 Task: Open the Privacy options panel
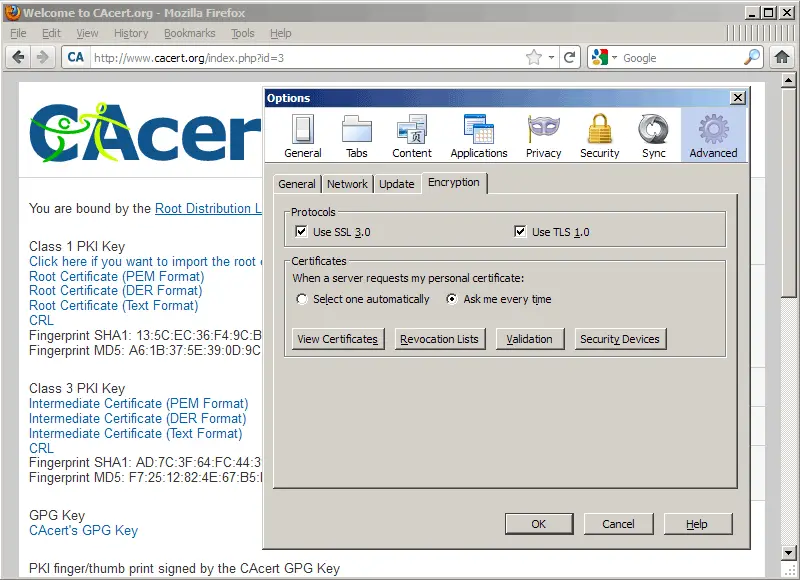pos(543,136)
